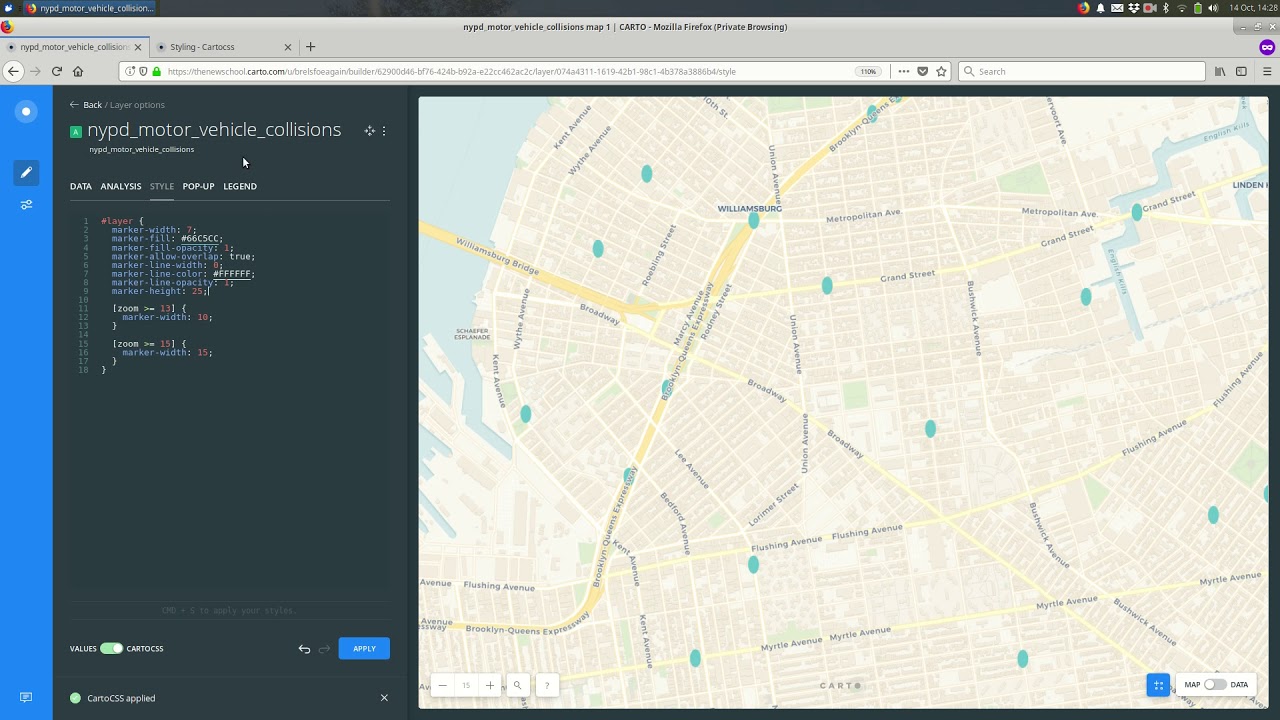Click the green layer letter A badge
Viewport: 1280px width, 720px height.
click(76, 131)
